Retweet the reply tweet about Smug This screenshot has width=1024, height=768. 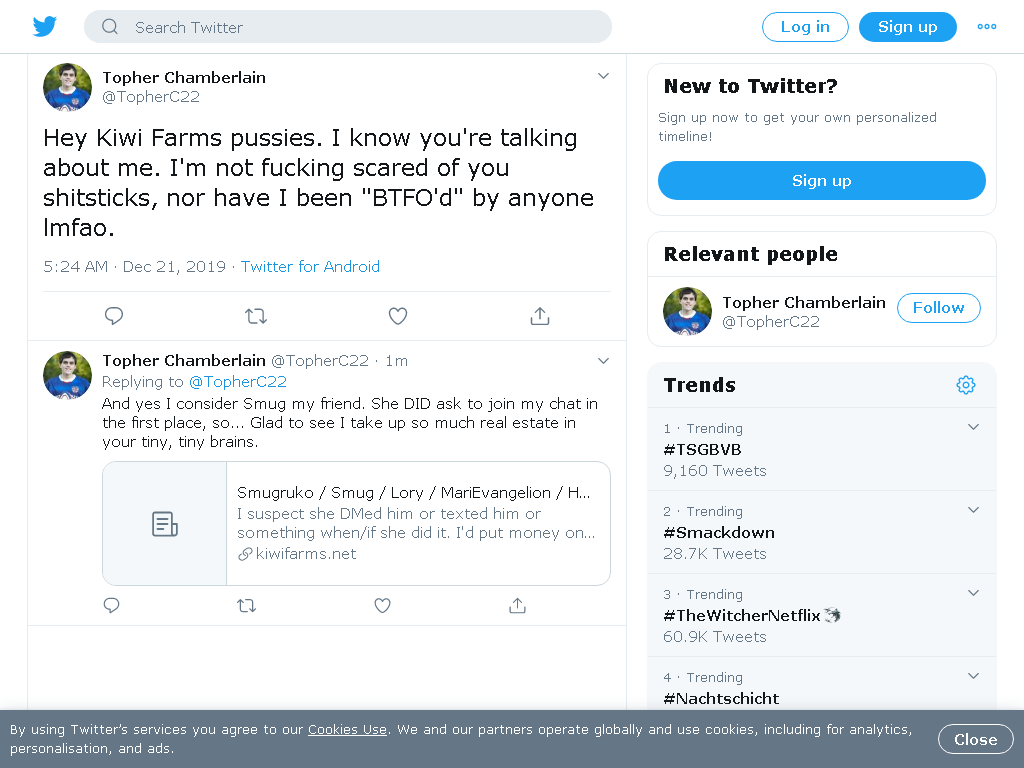tap(247, 605)
